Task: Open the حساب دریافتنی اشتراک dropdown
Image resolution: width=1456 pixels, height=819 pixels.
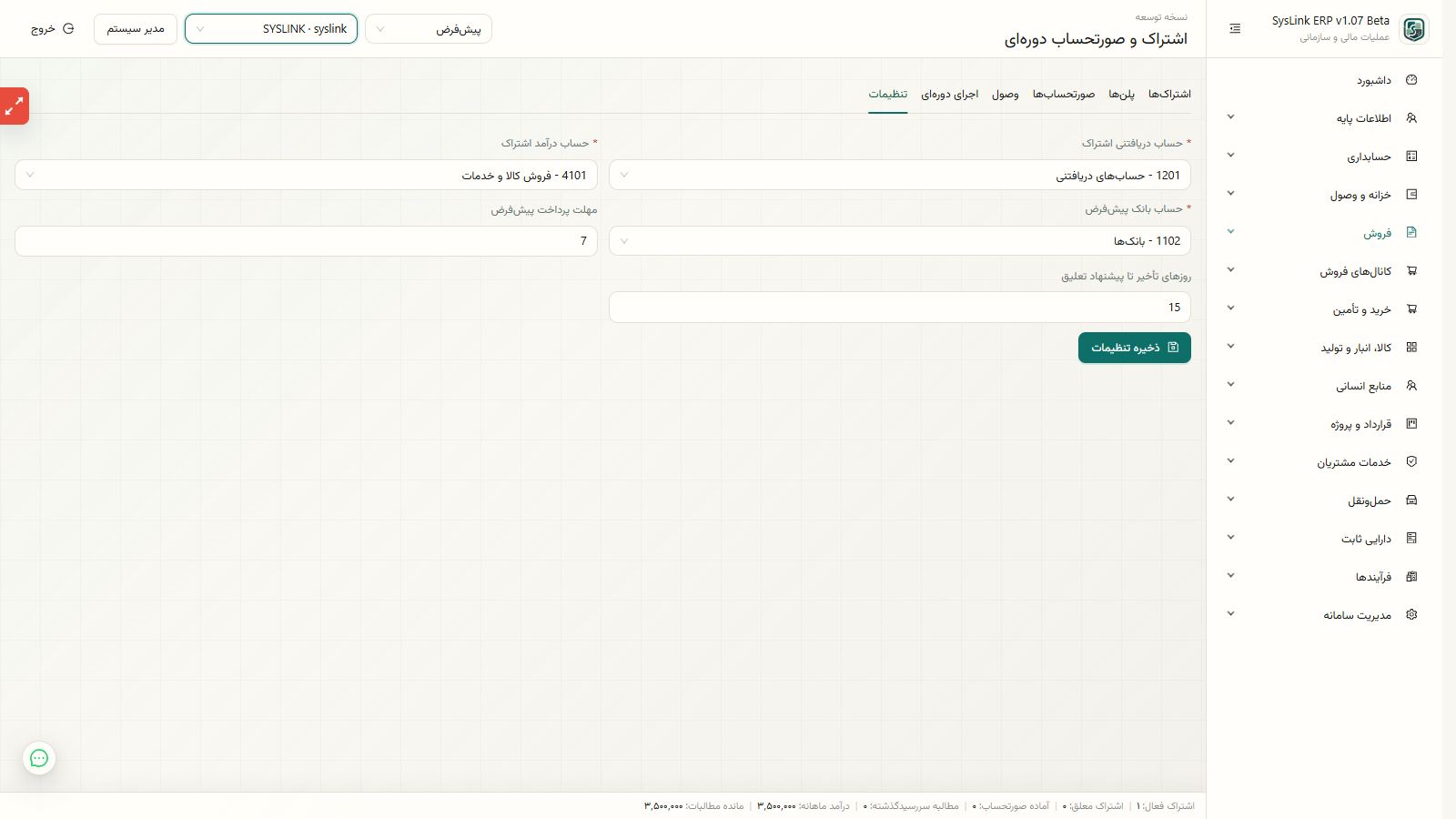Action: click(x=900, y=175)
